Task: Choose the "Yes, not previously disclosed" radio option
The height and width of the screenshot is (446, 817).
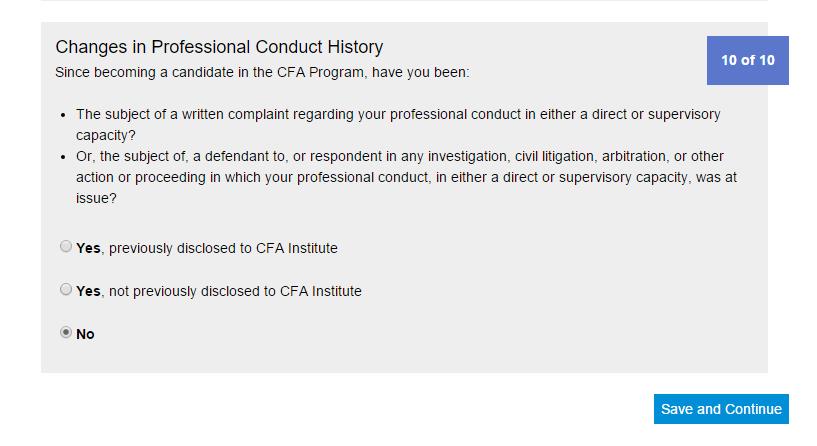Action: pos(66,289)
